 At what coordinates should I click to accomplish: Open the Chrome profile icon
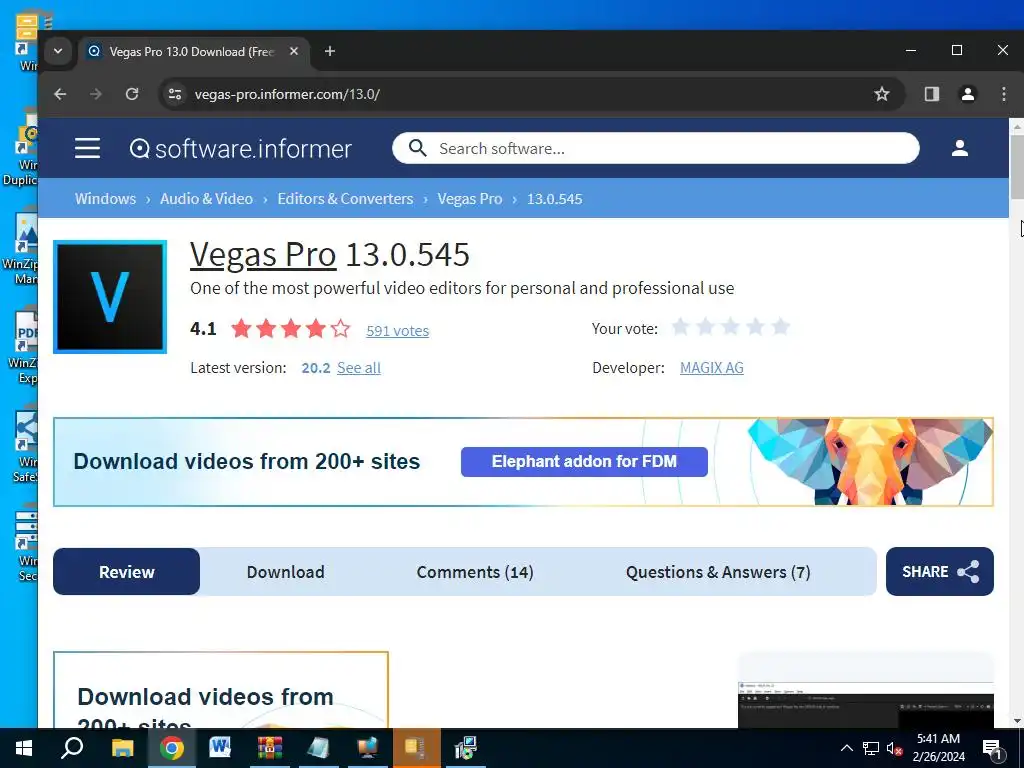(968, 94)
